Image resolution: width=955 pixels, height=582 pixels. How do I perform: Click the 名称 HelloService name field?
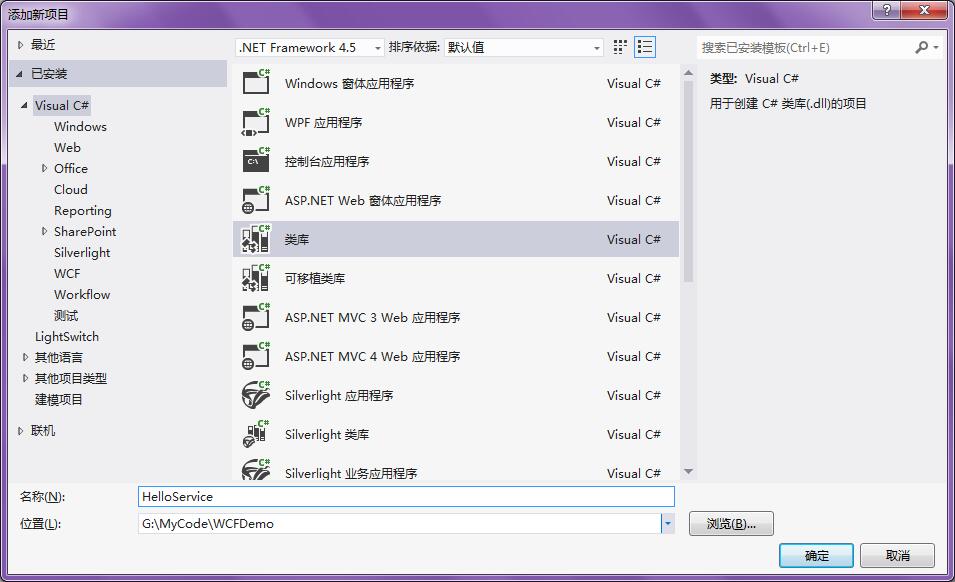point(406,496)
